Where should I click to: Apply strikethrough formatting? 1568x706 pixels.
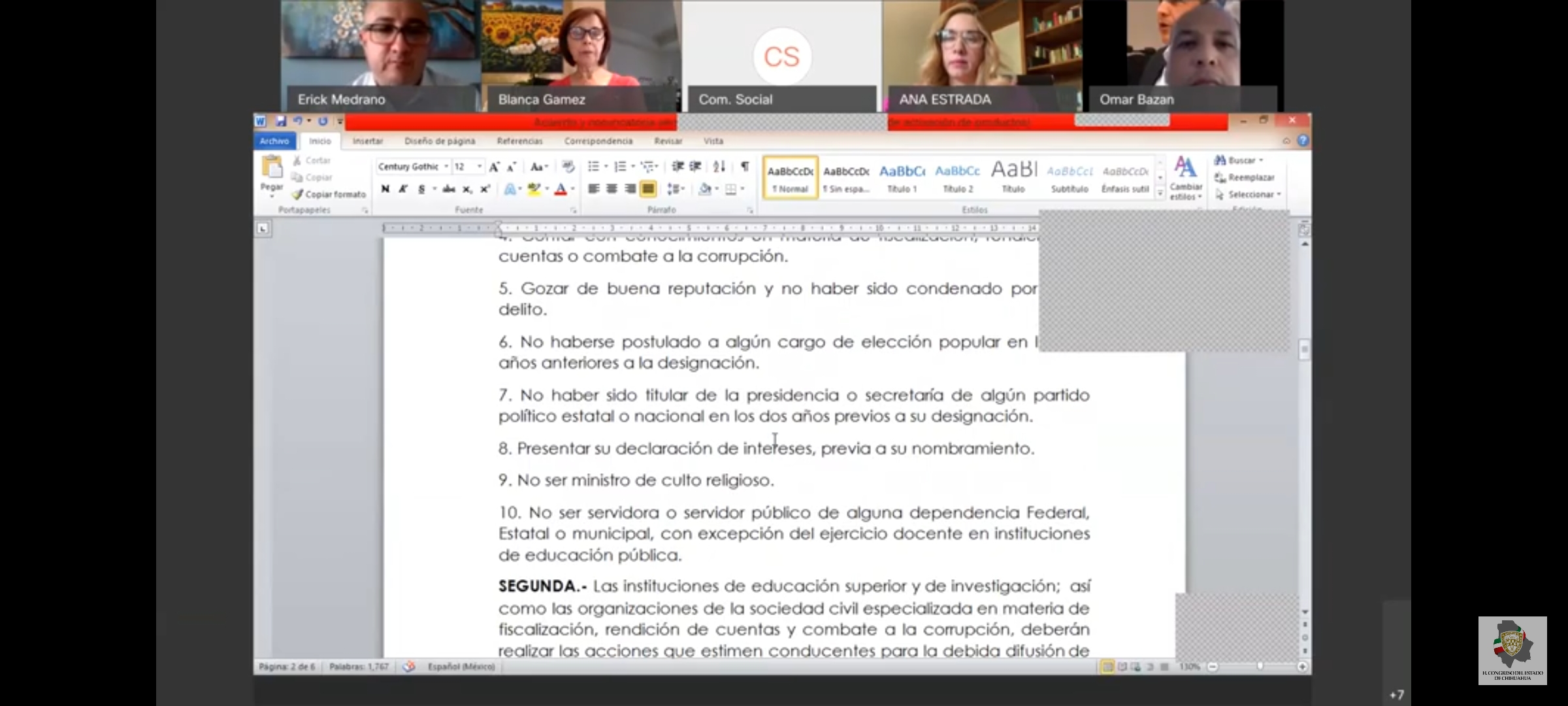pos(448,189)
